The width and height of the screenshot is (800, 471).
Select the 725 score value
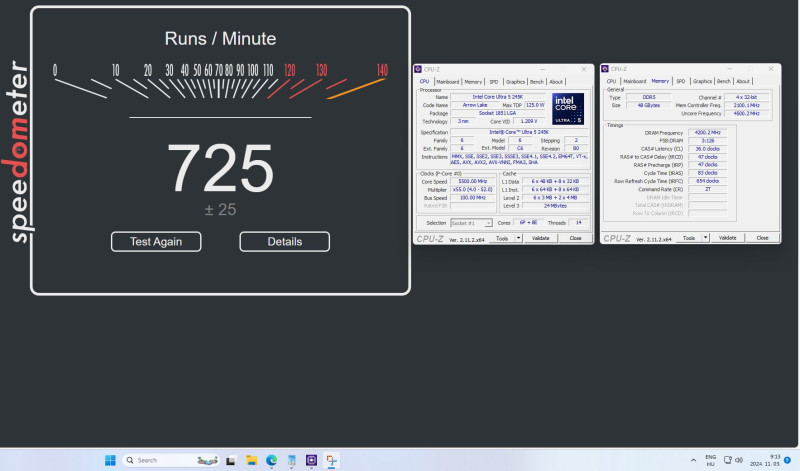tap(220, 167)
